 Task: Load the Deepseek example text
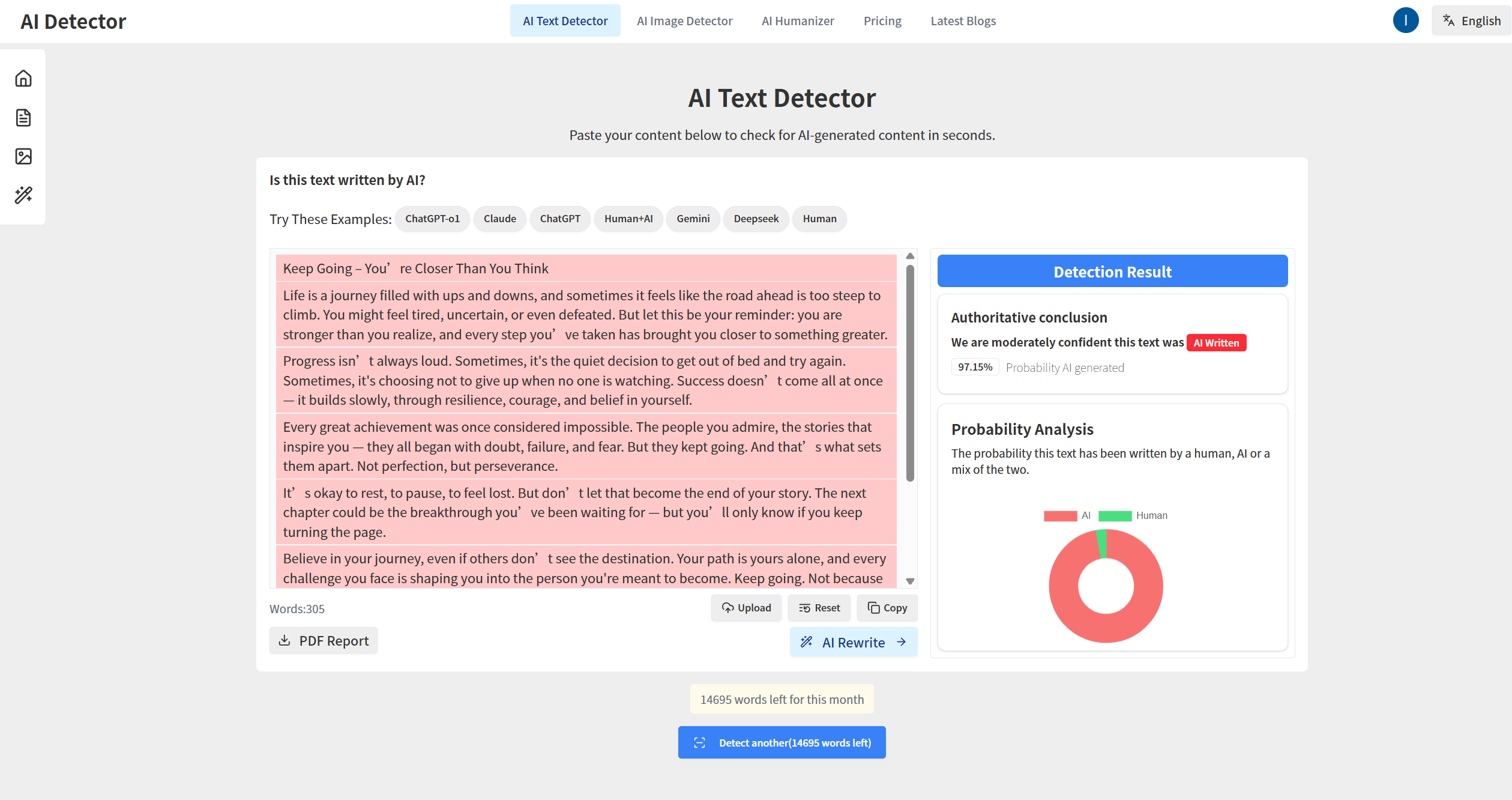tap(756, 219)
